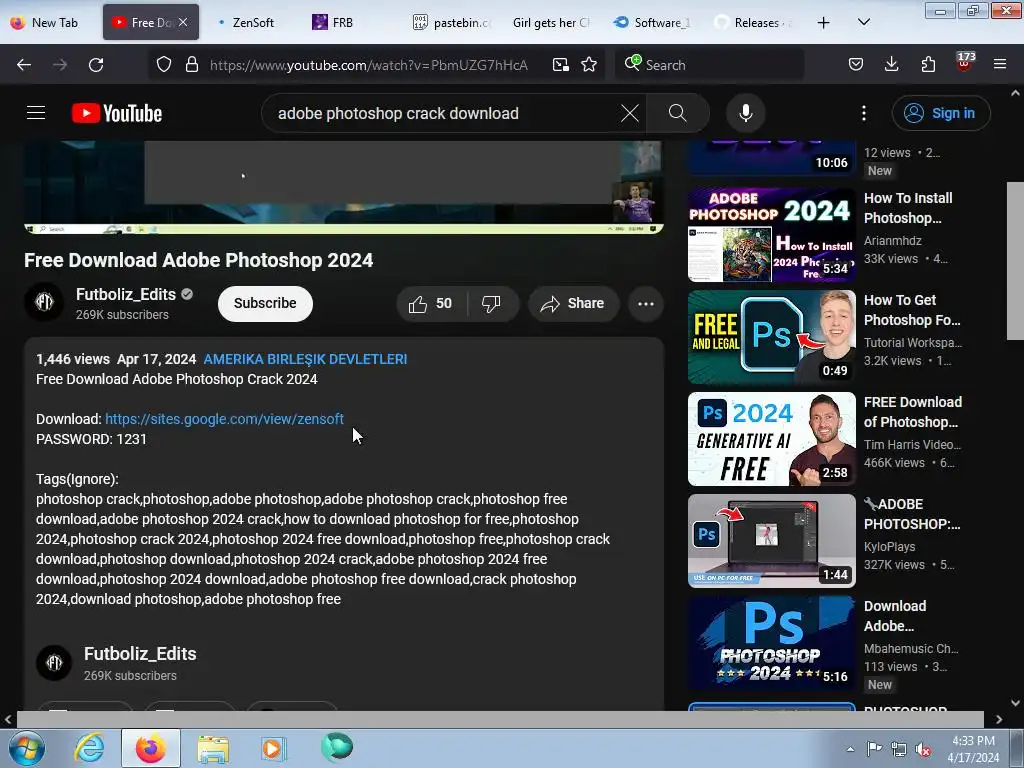1024x768 pixels.
Task: Launch Internet Explorer from taskbar
Action: point(89,748)
